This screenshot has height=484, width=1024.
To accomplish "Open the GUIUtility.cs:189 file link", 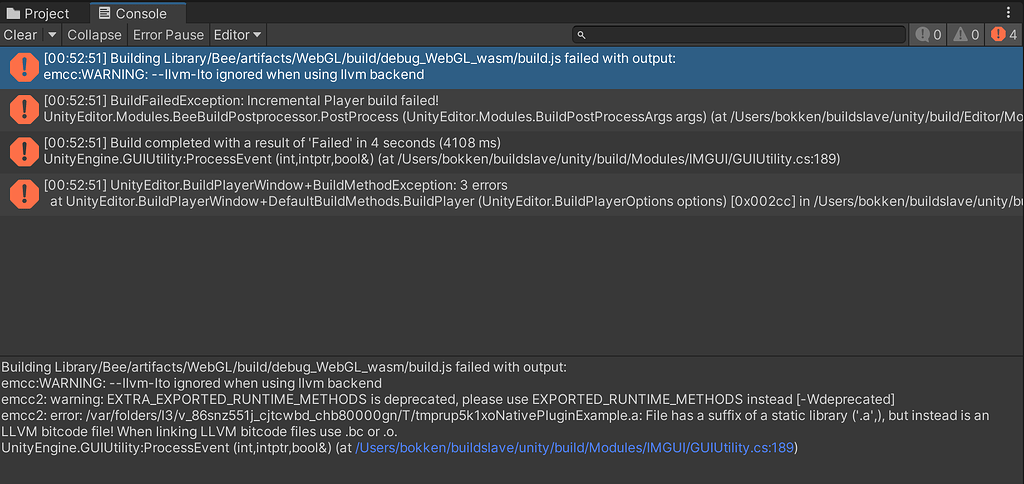I will tap(575, 448).
